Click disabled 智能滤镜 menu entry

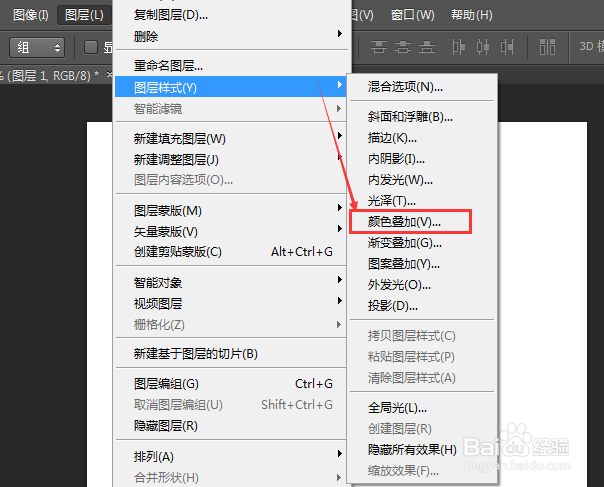coord(231,109)
